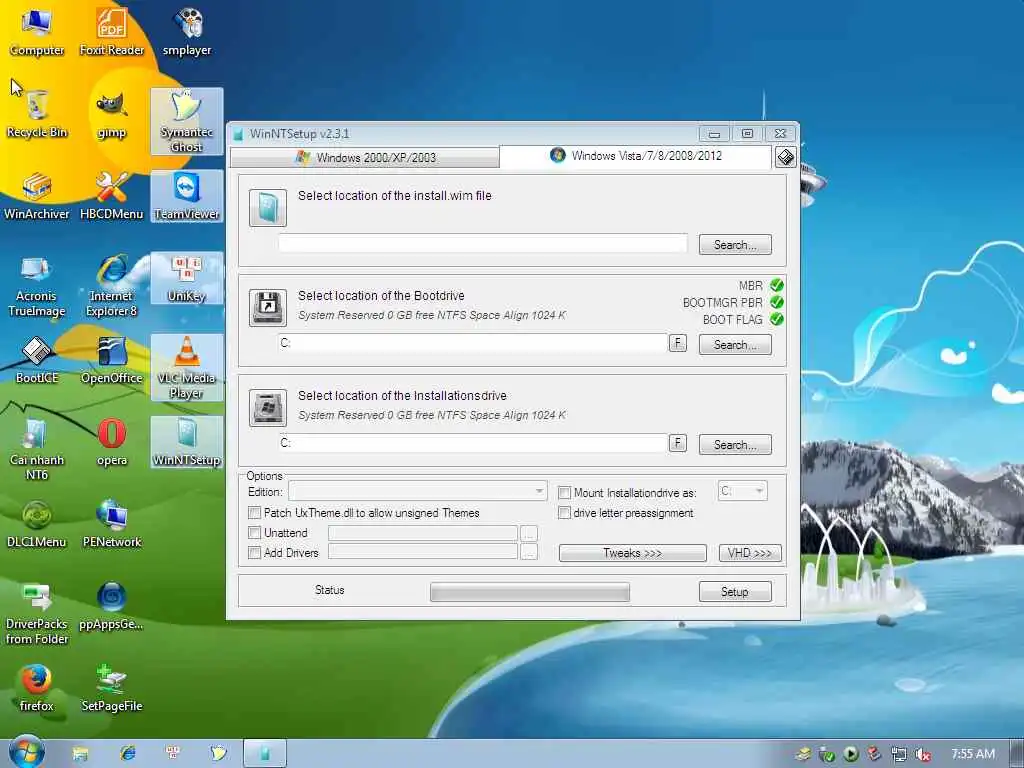Launch firefox desktop shortcut
1024x768 pixels.
pos(37,688)
